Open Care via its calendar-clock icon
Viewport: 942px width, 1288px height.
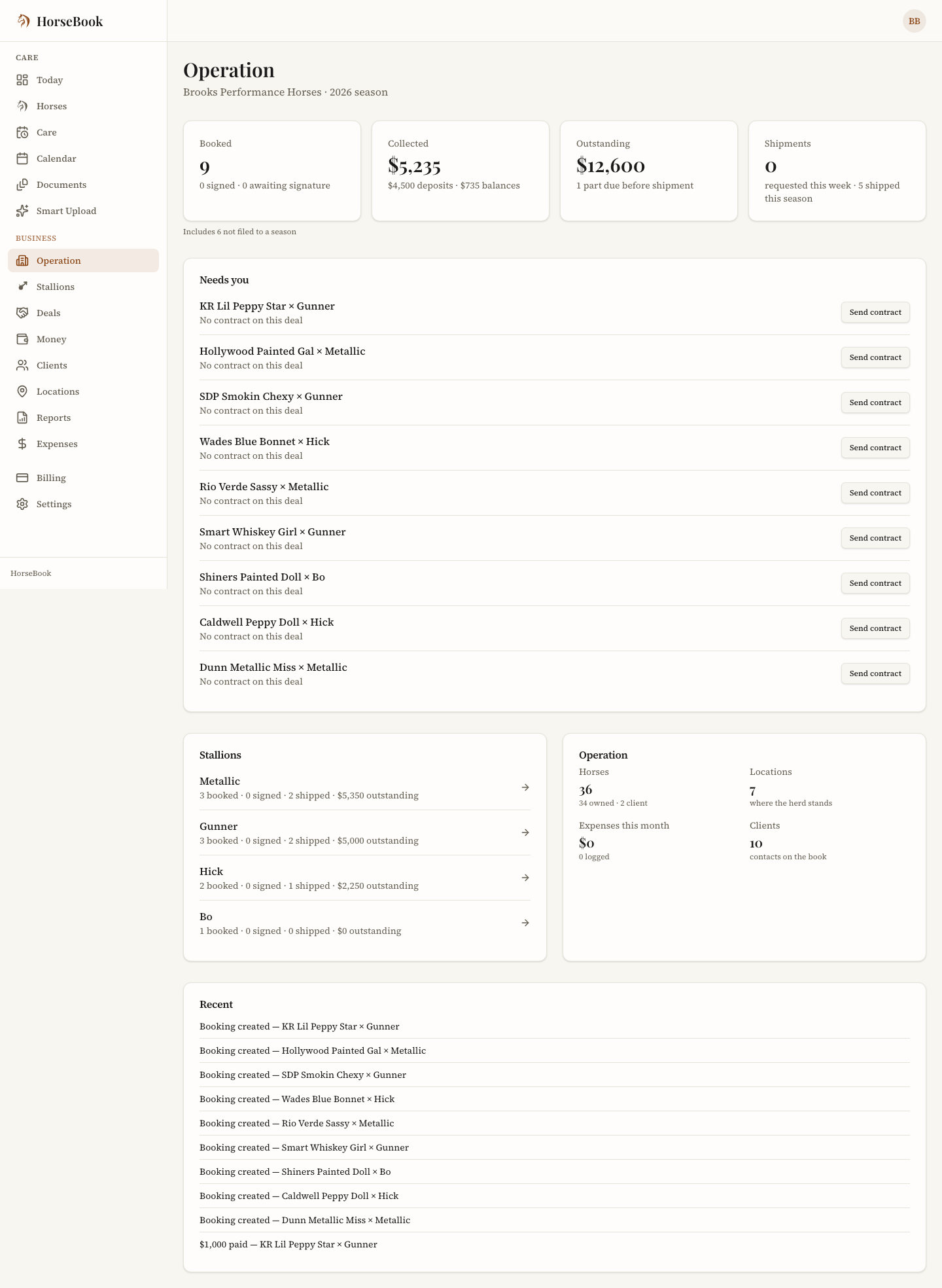point(22,132)
